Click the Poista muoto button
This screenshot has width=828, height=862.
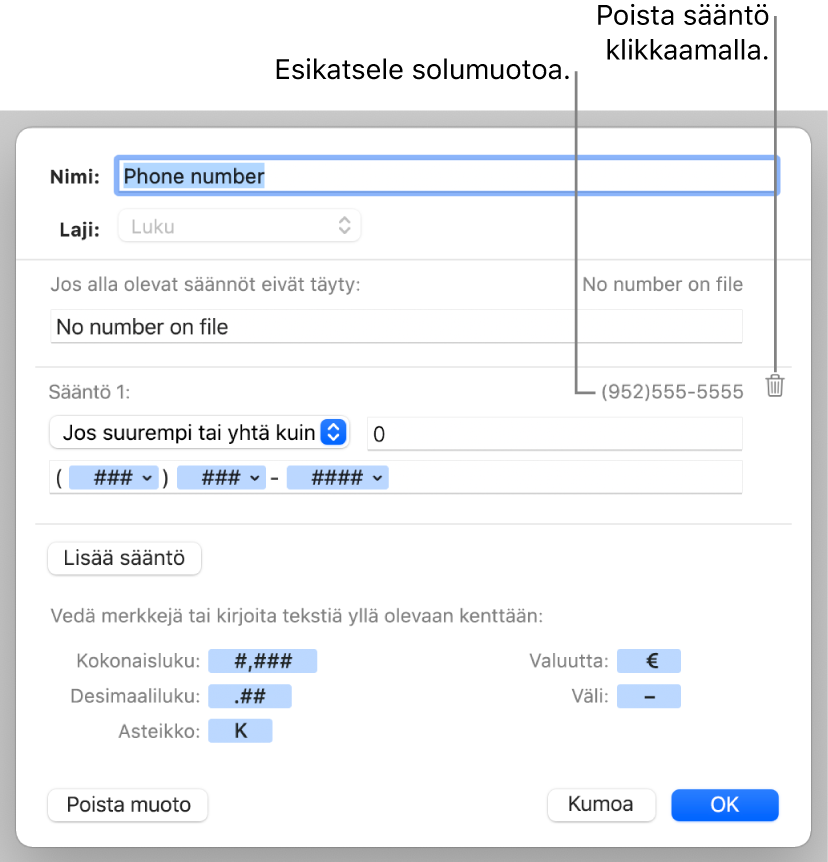(x=128, y=804)
